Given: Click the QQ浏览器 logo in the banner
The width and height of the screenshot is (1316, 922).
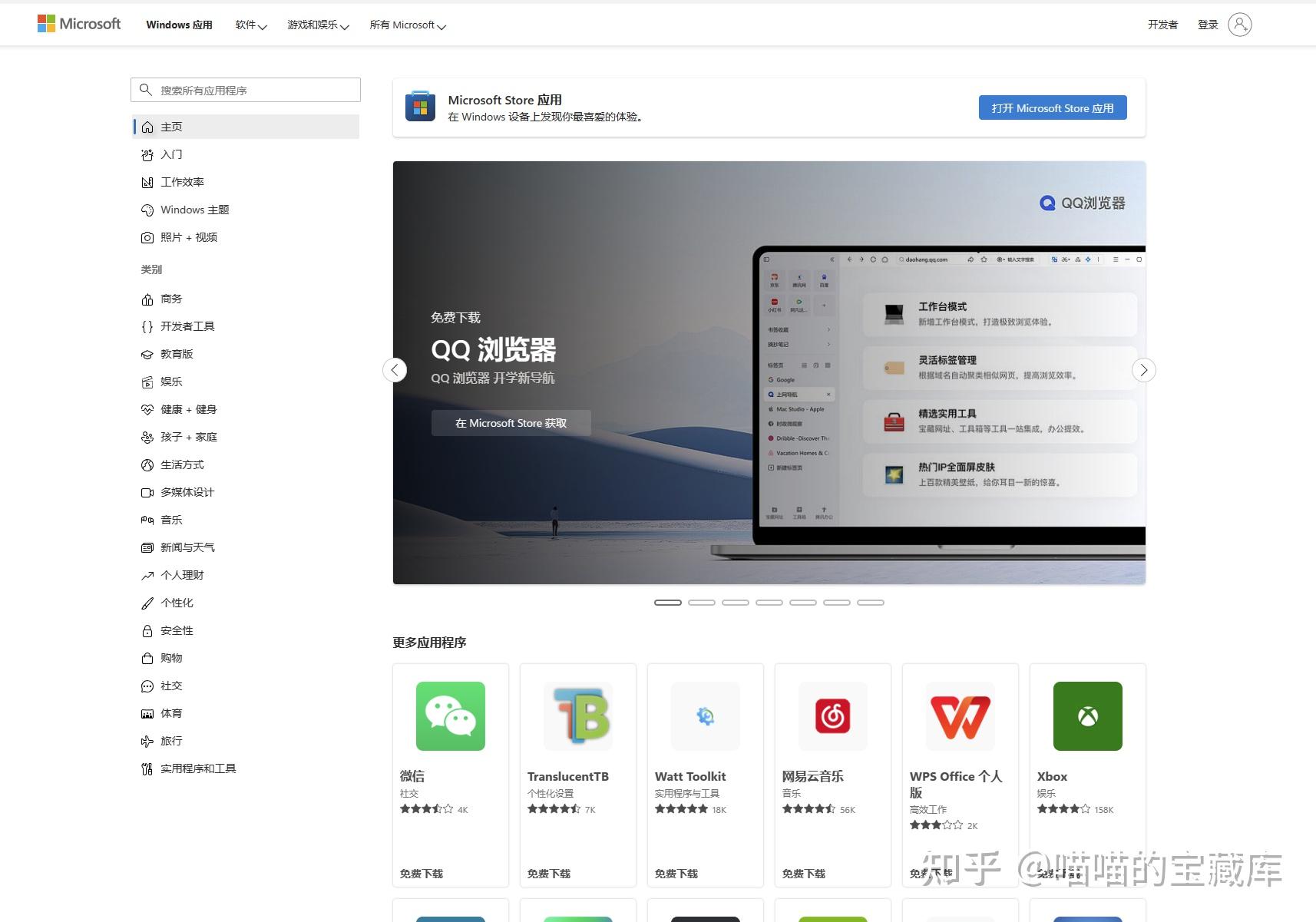Looking at the screenshot, I should coord(1083,203).
